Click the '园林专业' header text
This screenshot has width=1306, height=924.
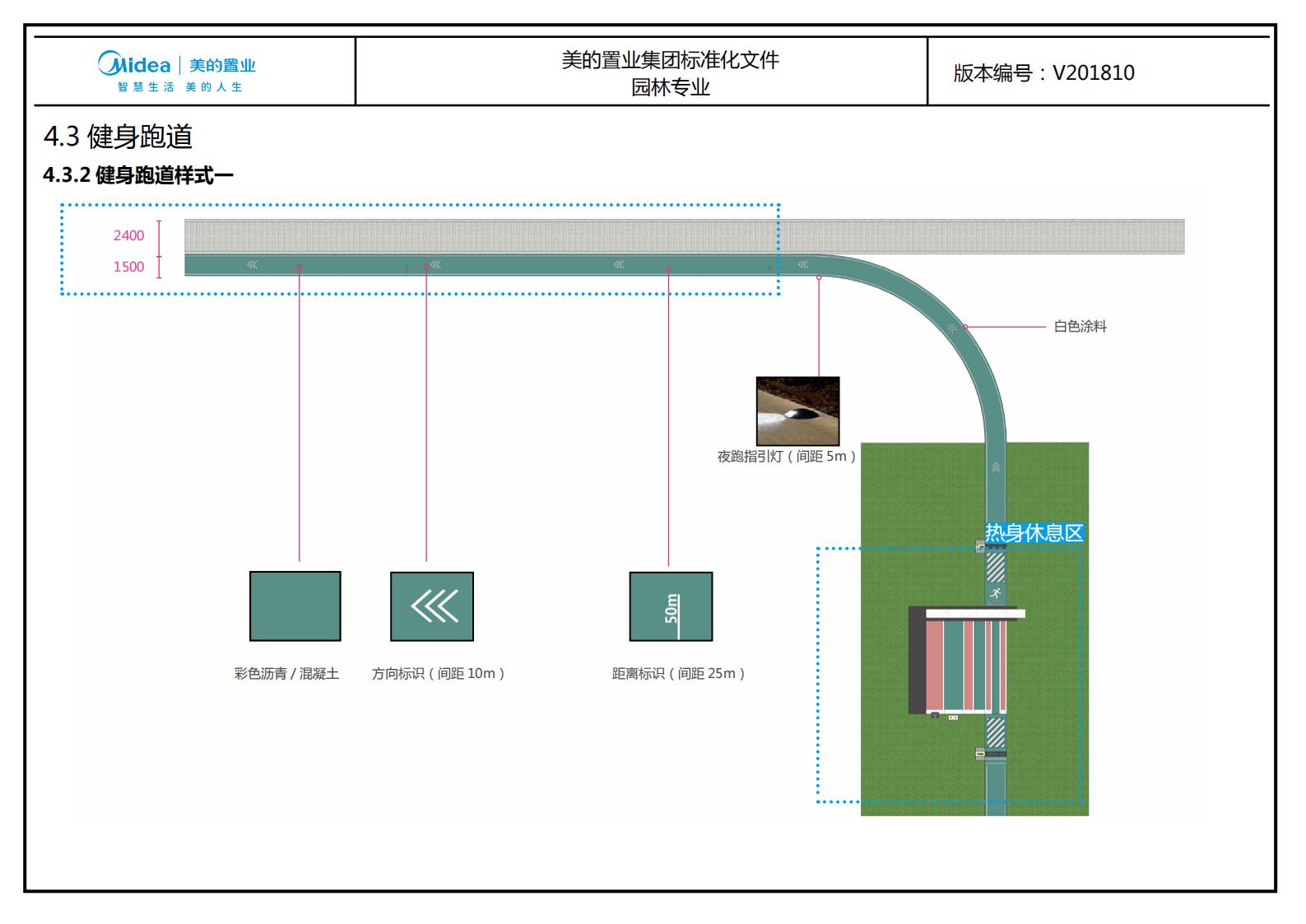pyautogui.click(x=670, y=87)
